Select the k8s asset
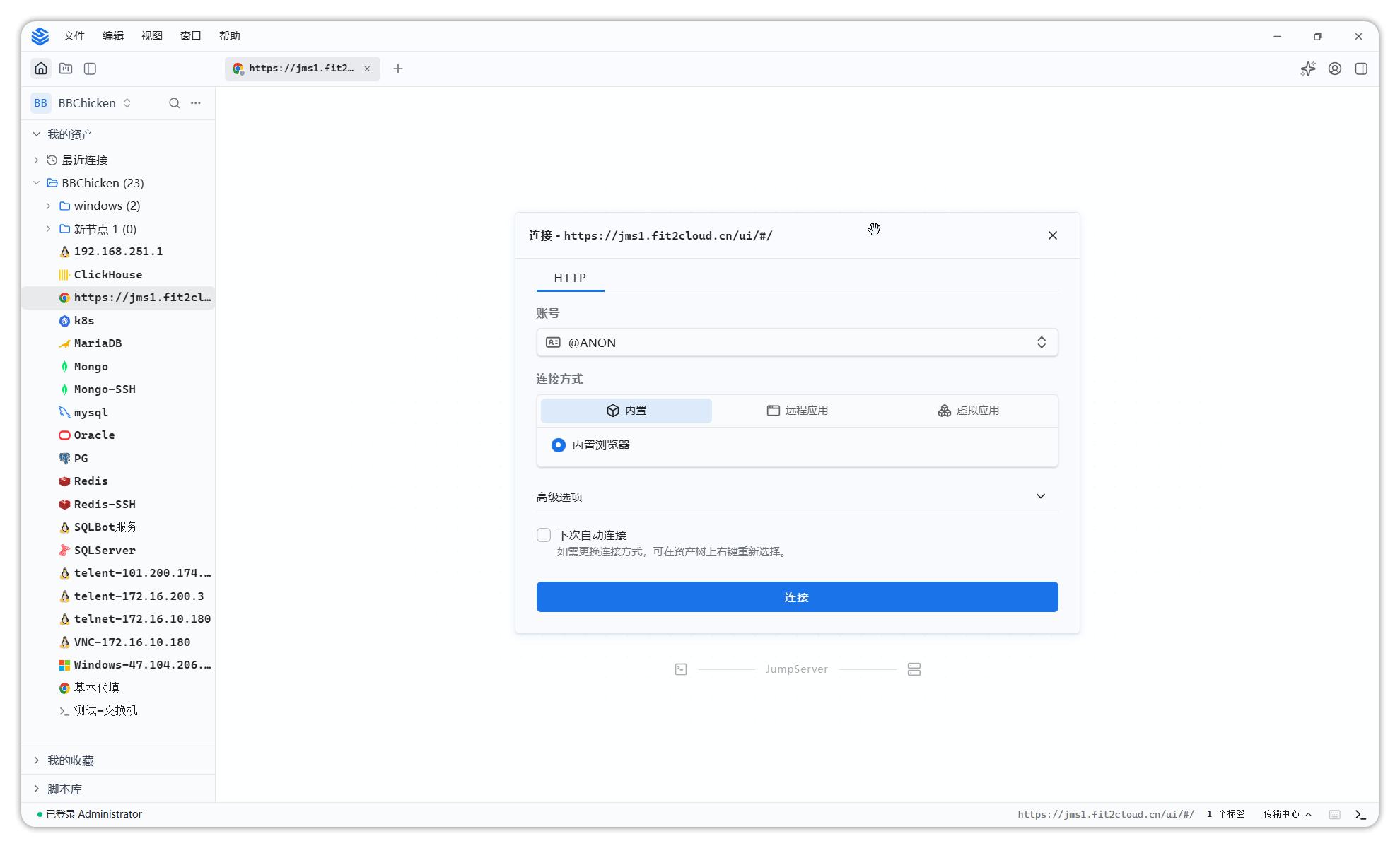The width and height of the screenshot is (1400, 841). [118, 320]
